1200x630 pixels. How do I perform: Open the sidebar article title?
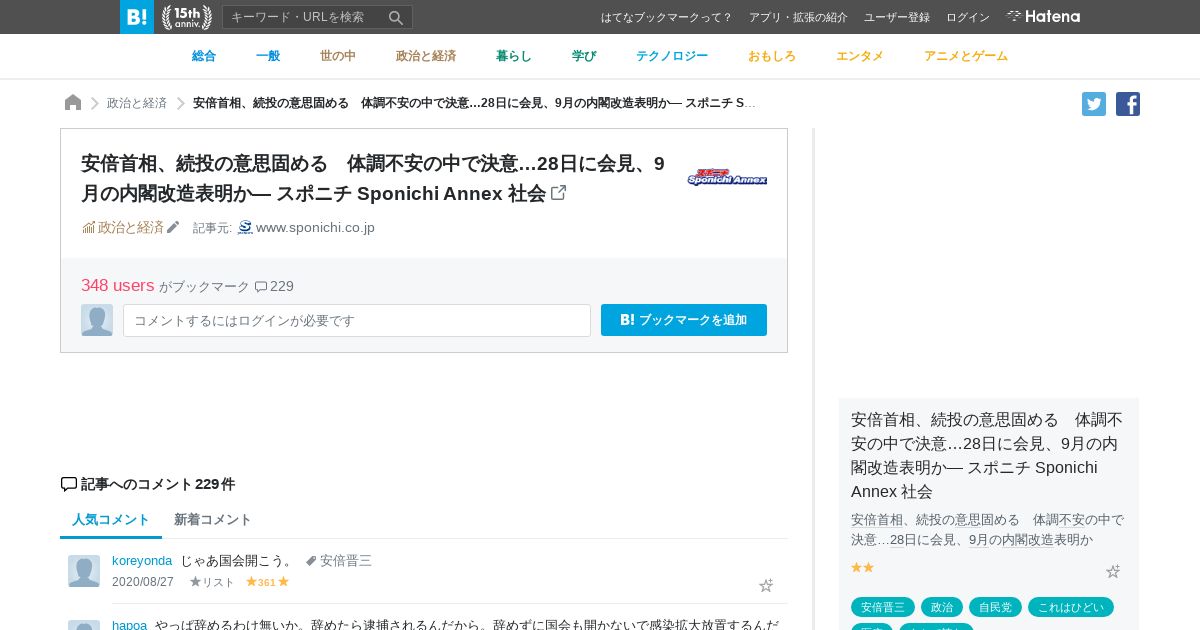tap(987, 455)
